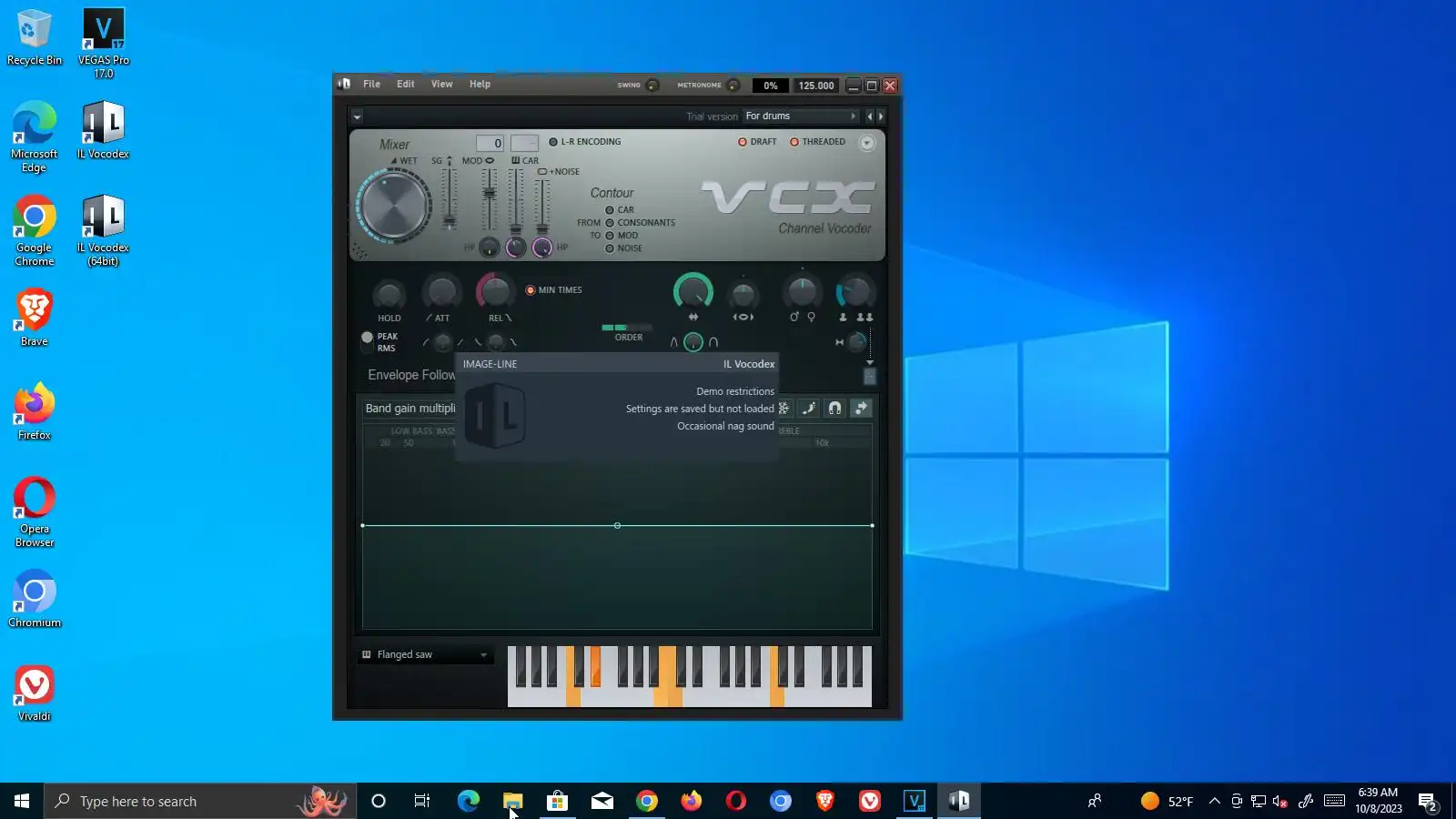Click the stereo spread knob

[743, 294]
